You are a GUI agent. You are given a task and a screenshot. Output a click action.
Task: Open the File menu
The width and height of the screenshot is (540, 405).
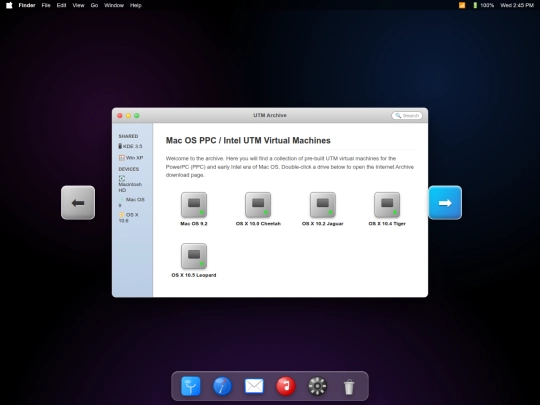(46, 5)
